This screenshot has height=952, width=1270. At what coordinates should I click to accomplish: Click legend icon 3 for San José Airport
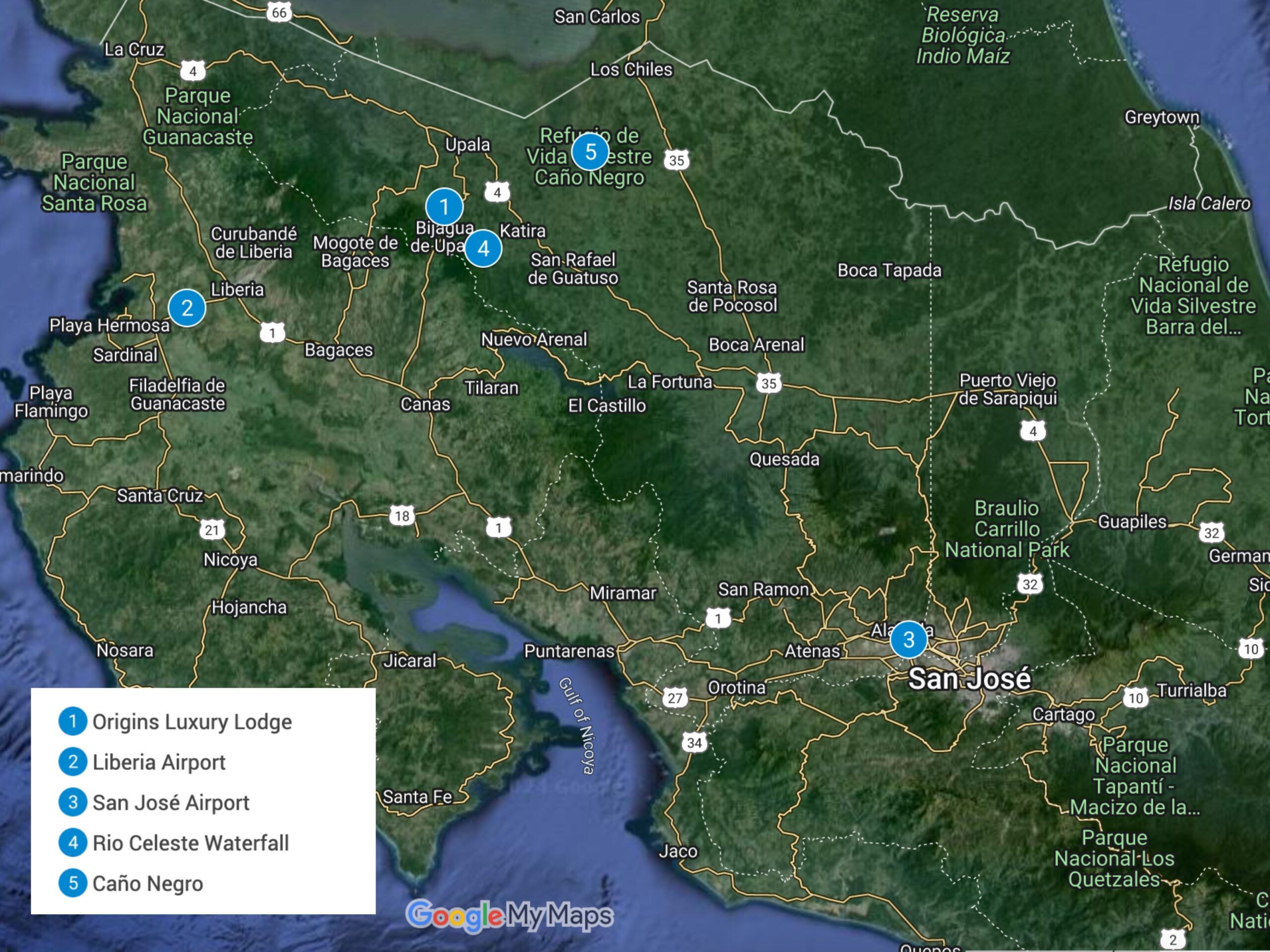tap(73, 802)
